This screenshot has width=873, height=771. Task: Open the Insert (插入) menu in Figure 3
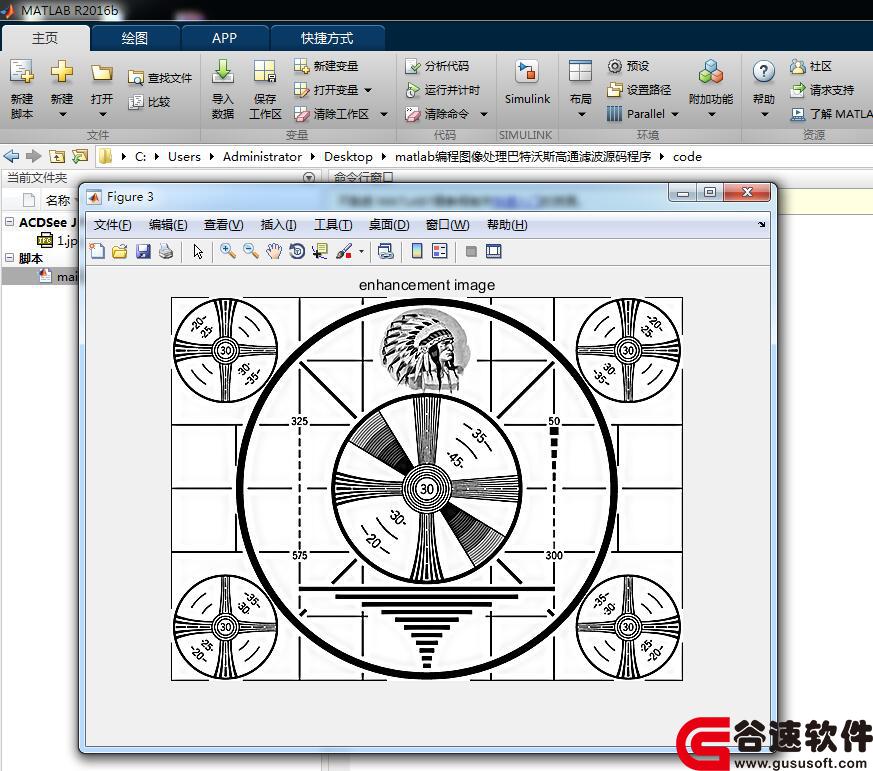point(278,225)
